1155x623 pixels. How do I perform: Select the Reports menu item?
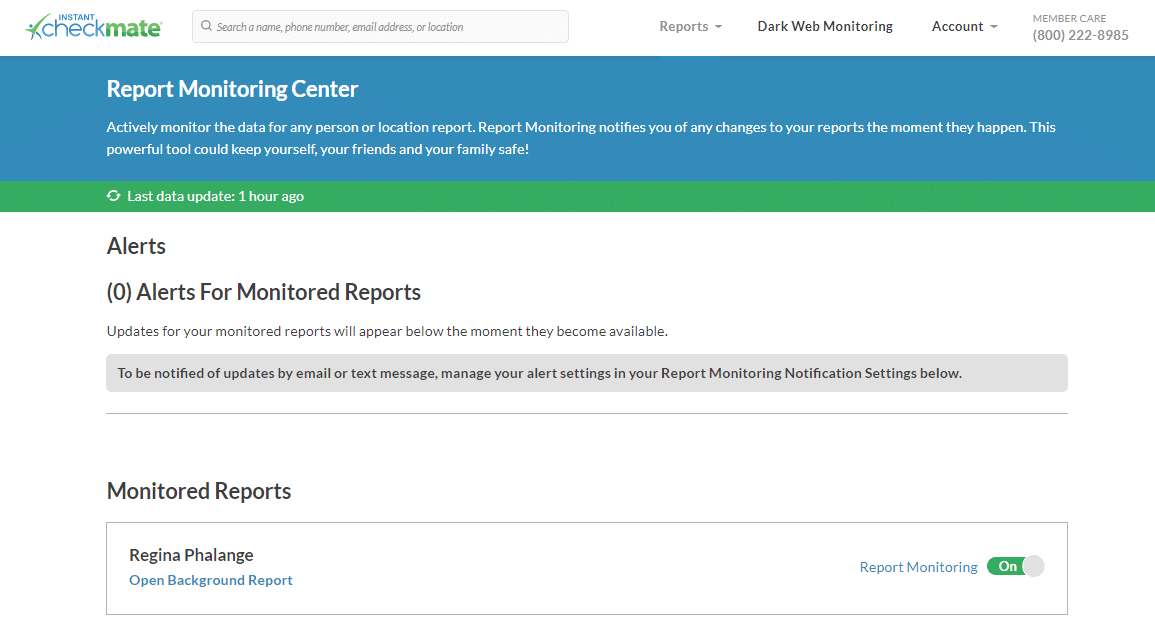pyautogui.click(x=683, y=26)
